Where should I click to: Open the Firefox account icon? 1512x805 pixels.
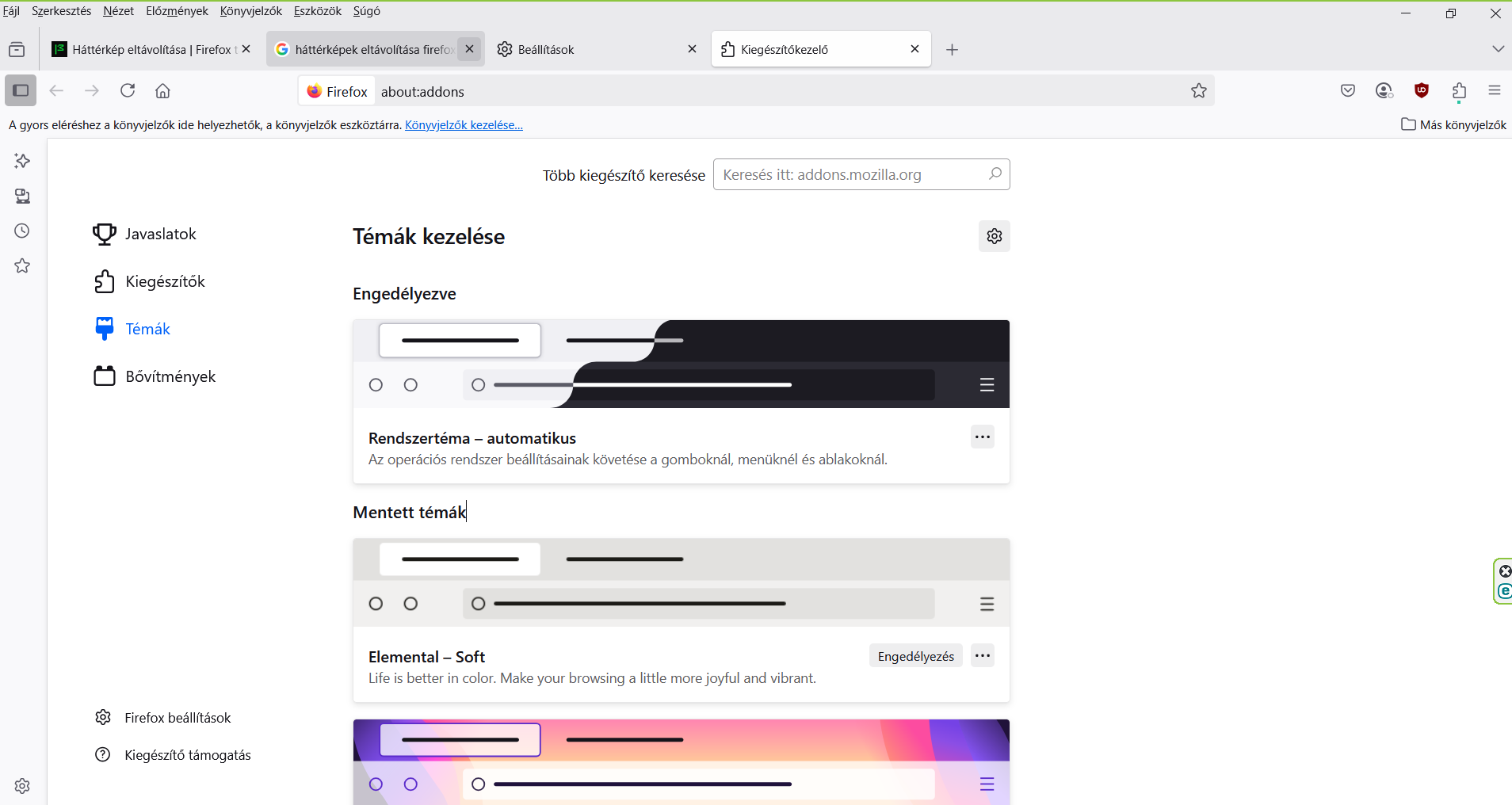pos(1384,90)
